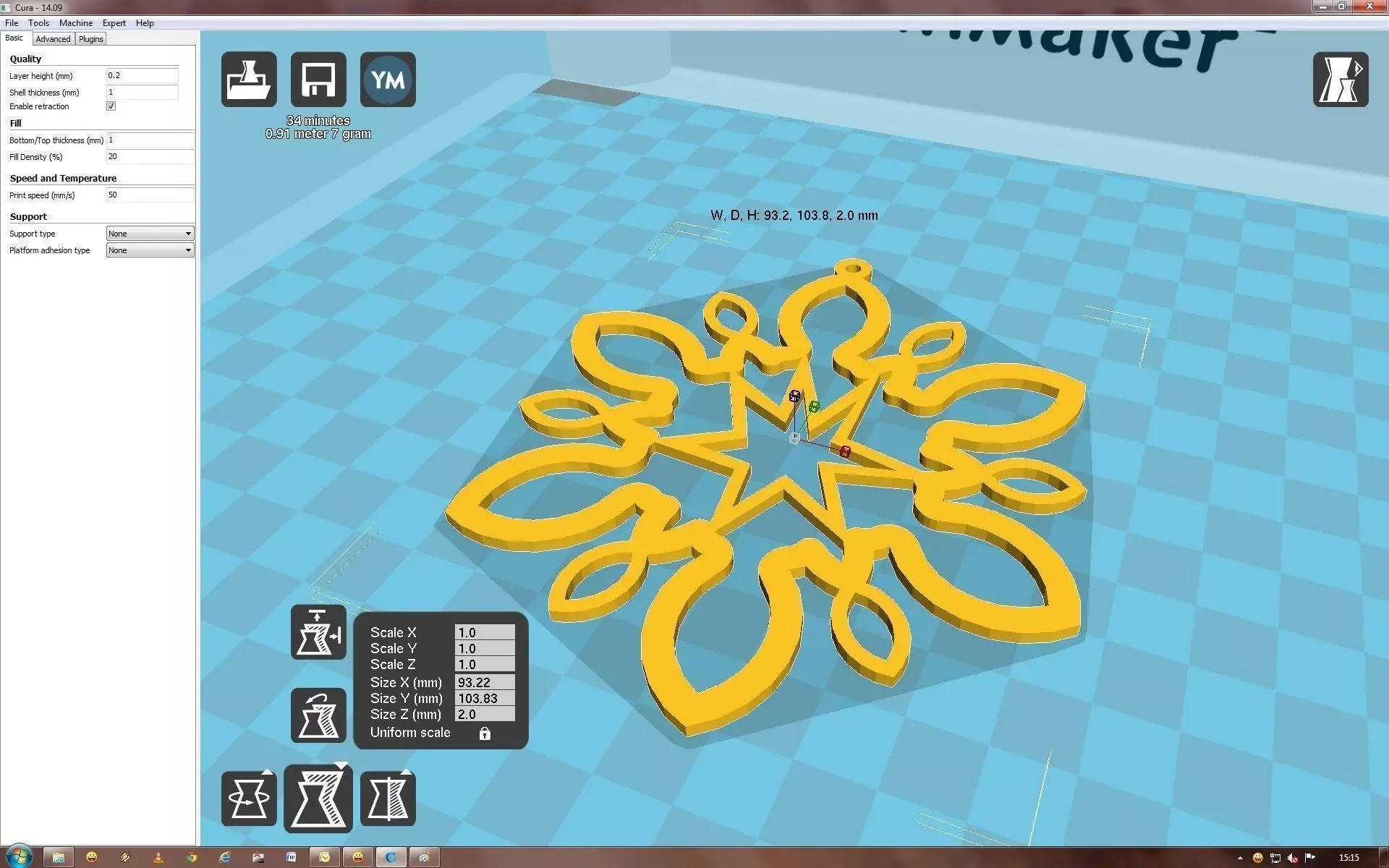
Task: Open the File menu
Action: coord(12,23)
